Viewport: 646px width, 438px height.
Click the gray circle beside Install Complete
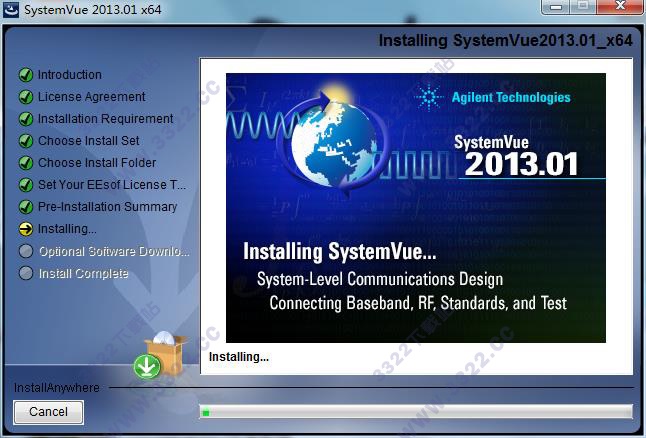26,273
